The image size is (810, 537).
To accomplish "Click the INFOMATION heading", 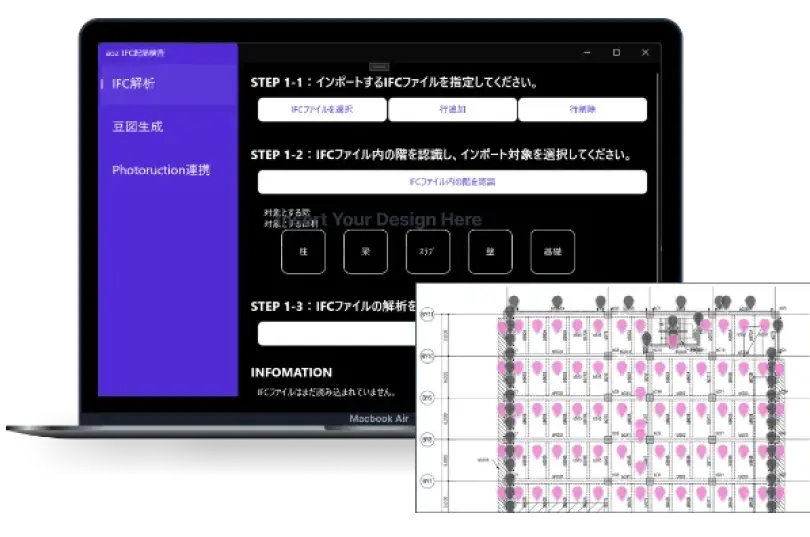I will click(291, 373).
